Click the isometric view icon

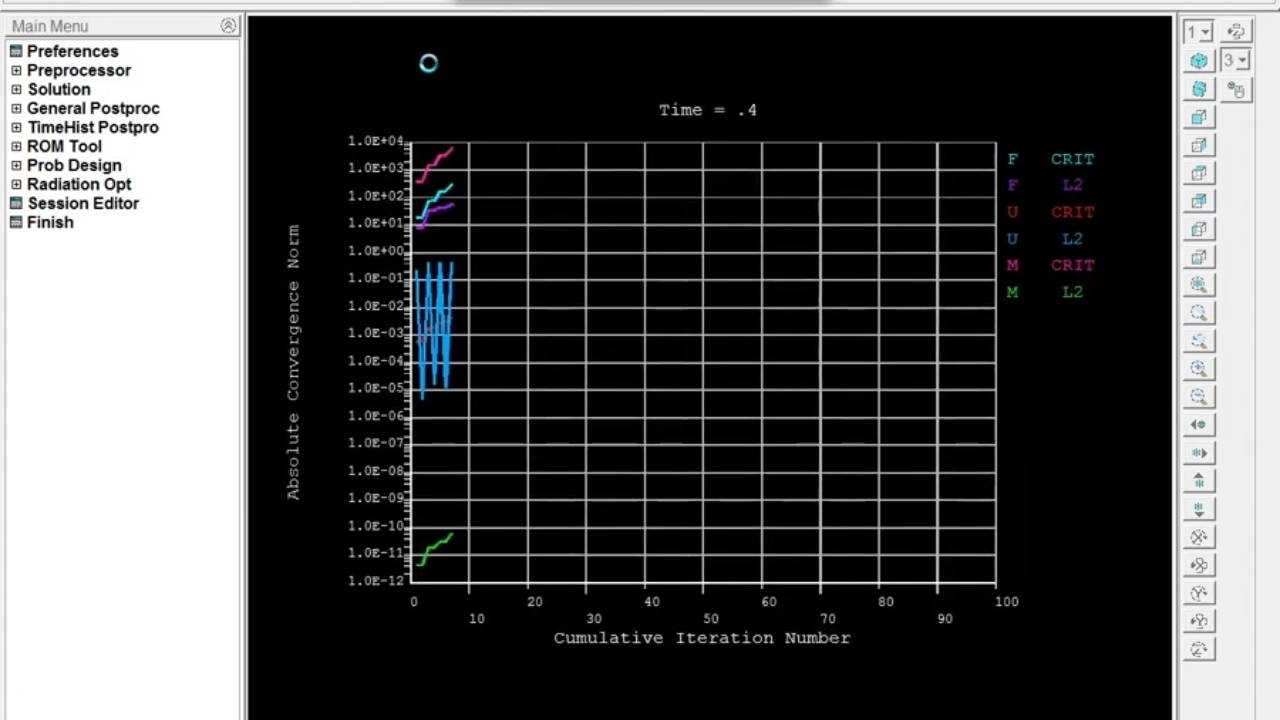[x=1199, y=61]
